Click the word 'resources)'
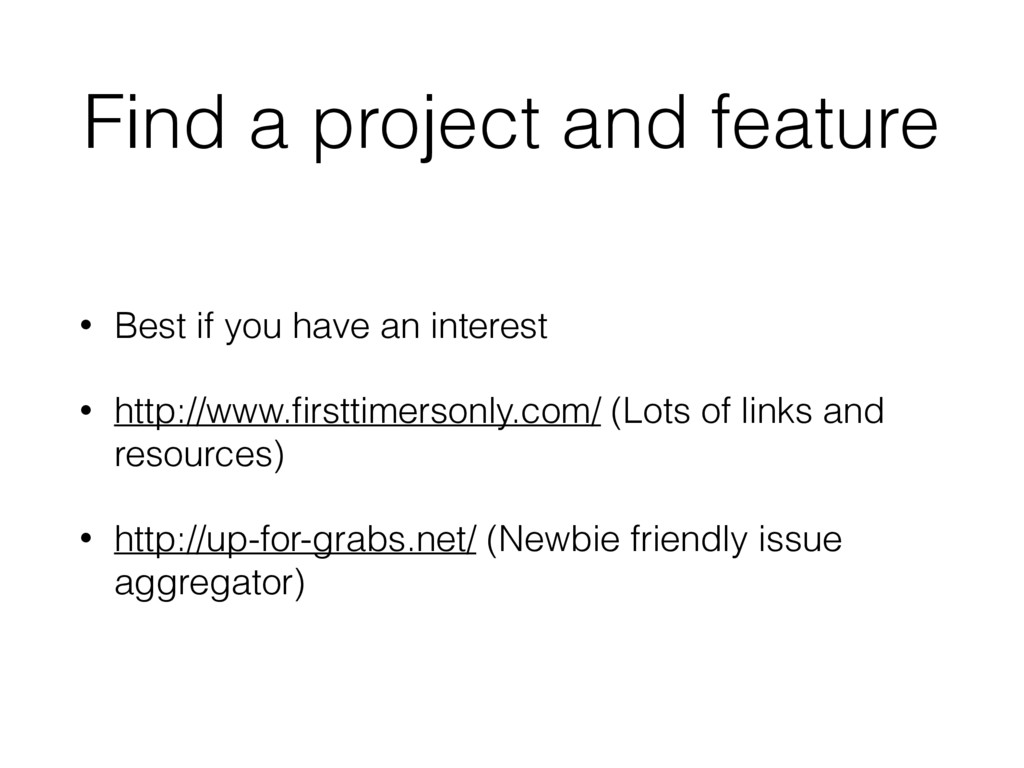 (199, 455)
